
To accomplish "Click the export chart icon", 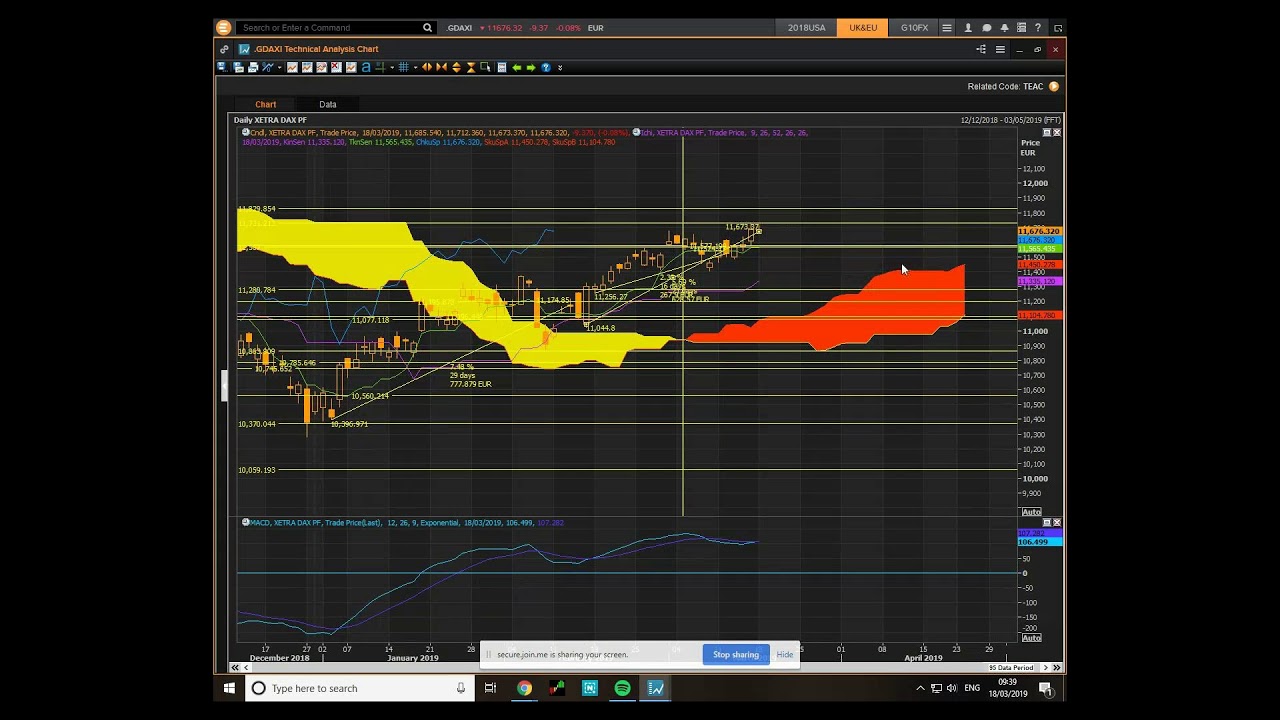I will click(238, 67).
